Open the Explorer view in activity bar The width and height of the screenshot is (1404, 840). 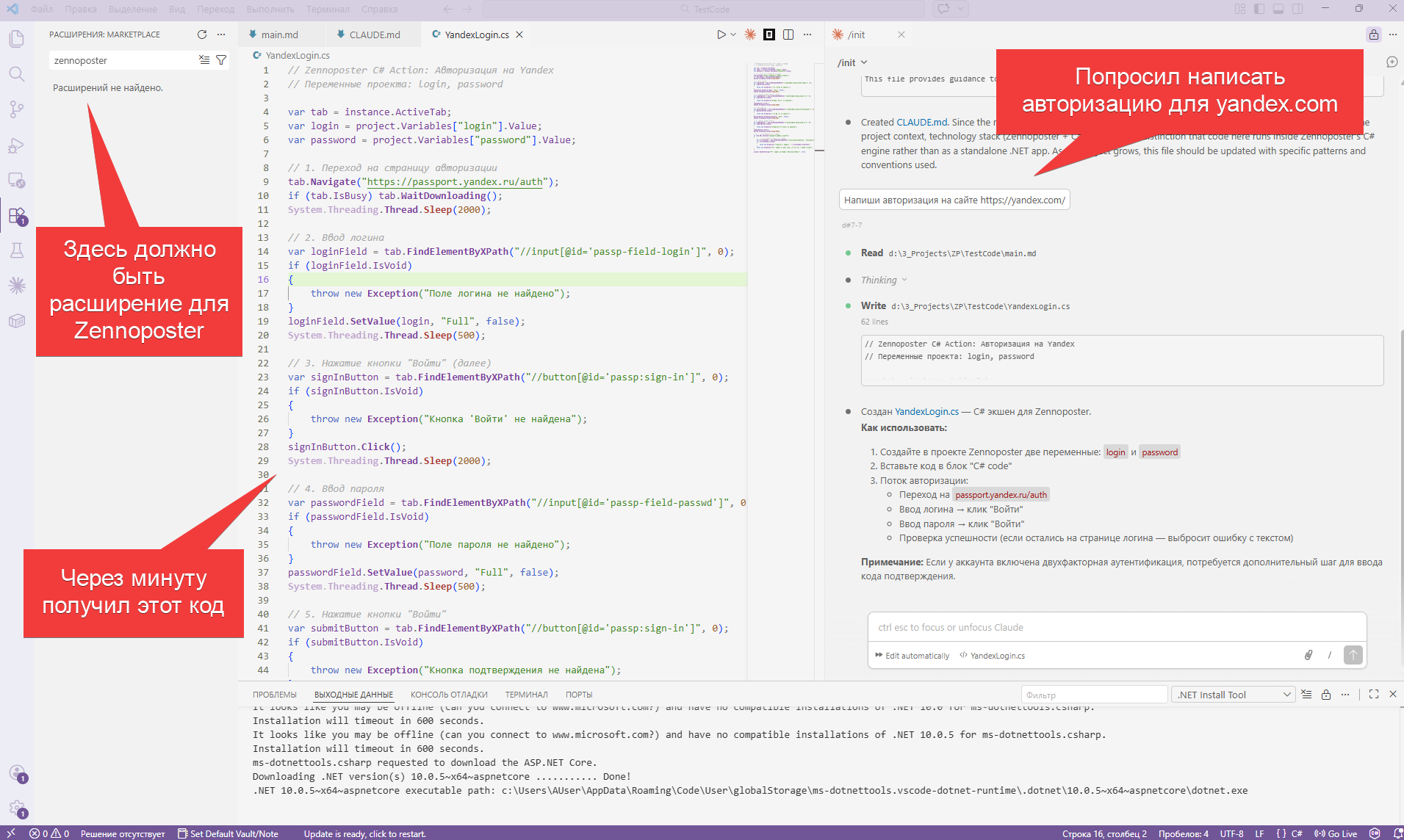pos(17,38)
